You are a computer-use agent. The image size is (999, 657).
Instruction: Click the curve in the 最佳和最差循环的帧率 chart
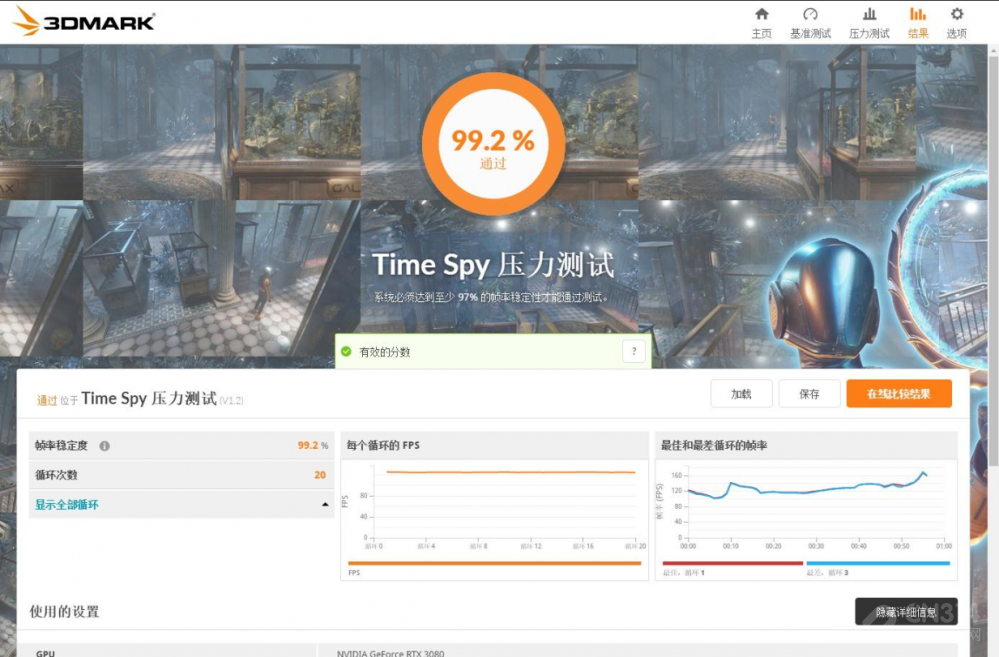(807, 489)
